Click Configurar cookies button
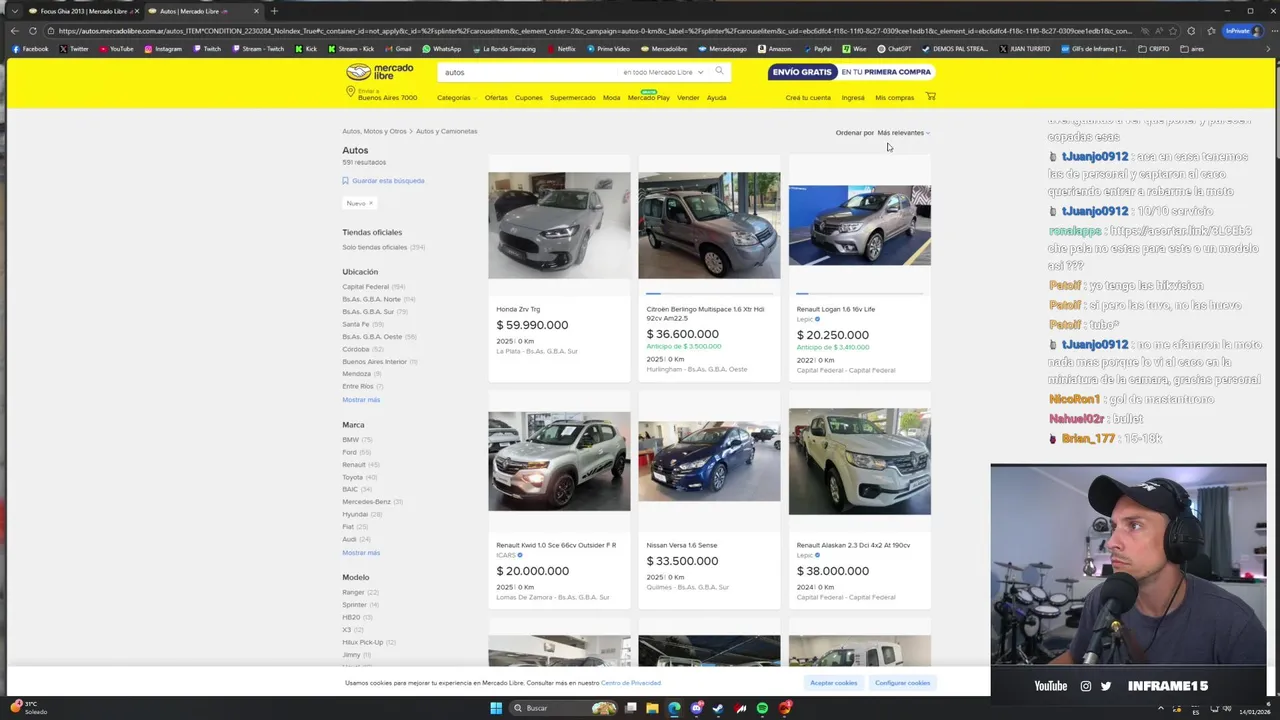 (902, 683)
